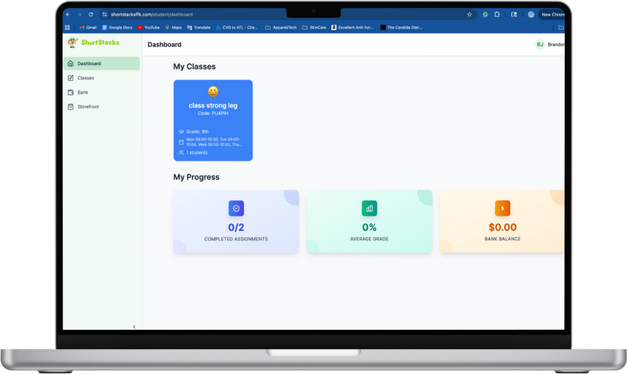Viewport: 628px width, 374px height.
Task: Open the Dashboard sidebar item
Action: [102, 64]
